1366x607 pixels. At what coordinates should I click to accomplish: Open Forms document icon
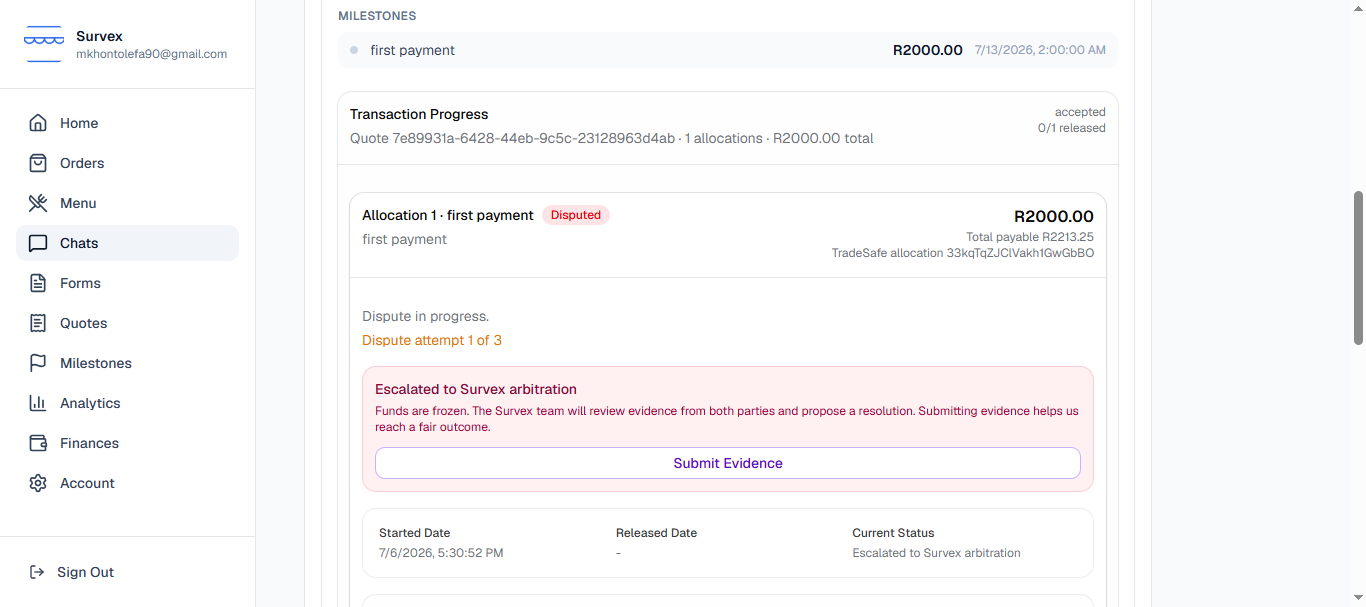[x=38, y=283]
